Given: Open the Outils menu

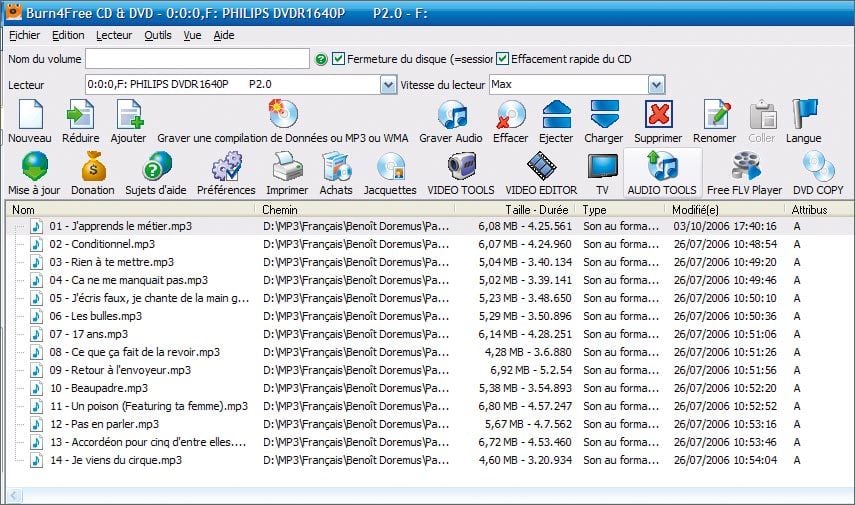Looking at the screenshot, I should (158, 35).
